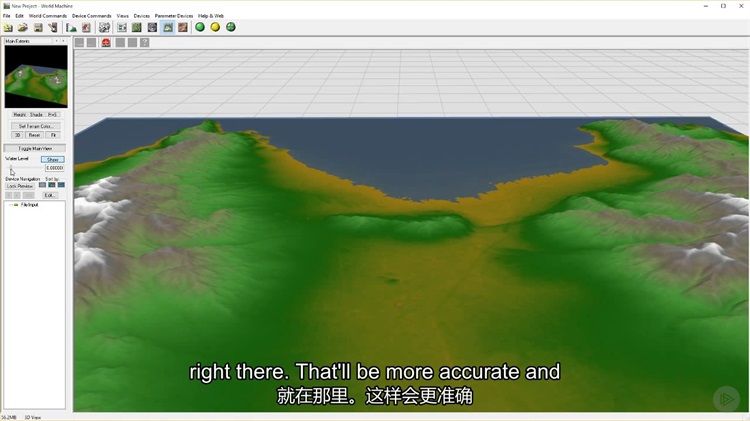Click the water level value field
This screenshot has width=750, height=421.
tap(55, 168)
